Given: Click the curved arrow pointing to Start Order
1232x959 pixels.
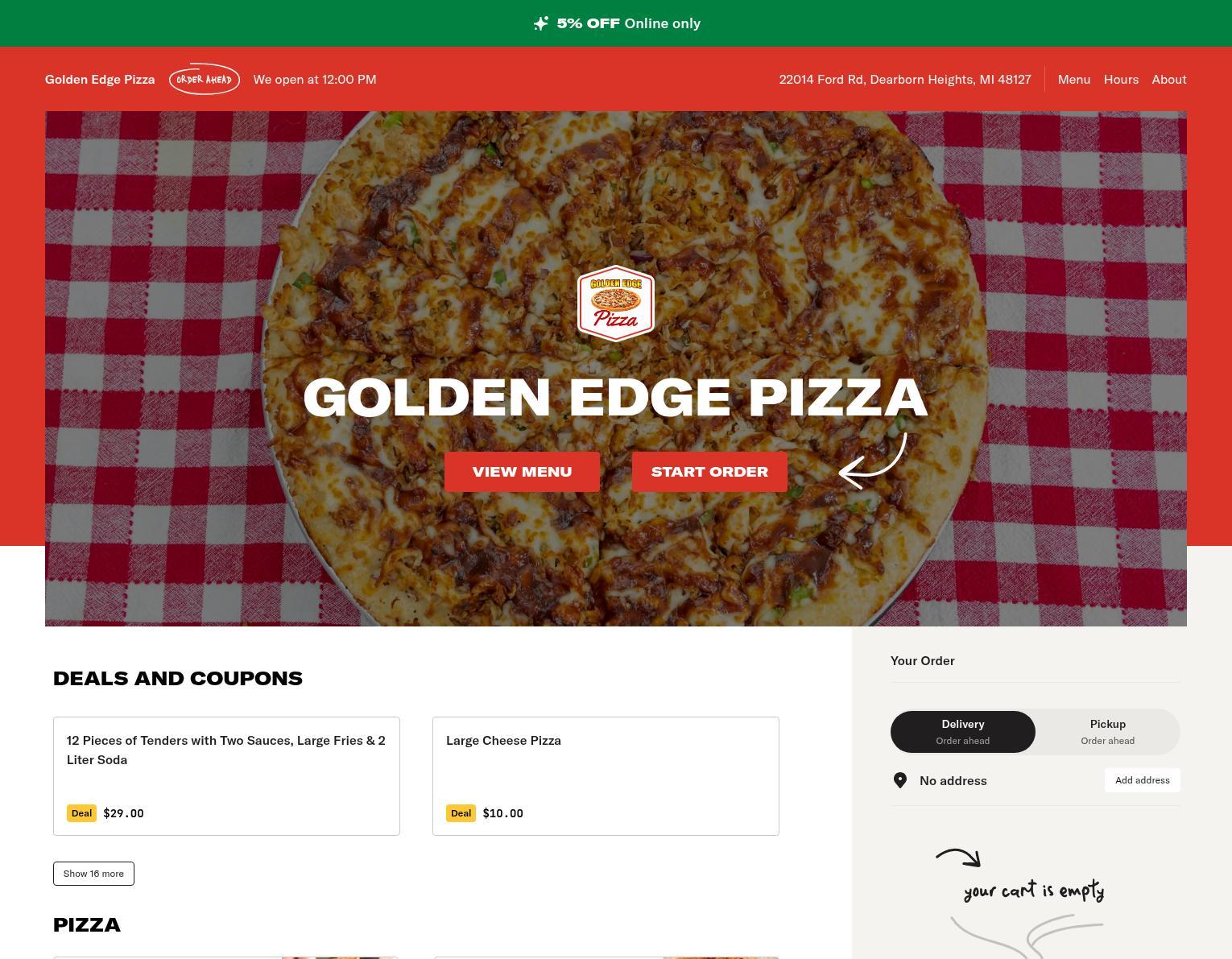Looking at the screenshot, I should coord(873,461).
